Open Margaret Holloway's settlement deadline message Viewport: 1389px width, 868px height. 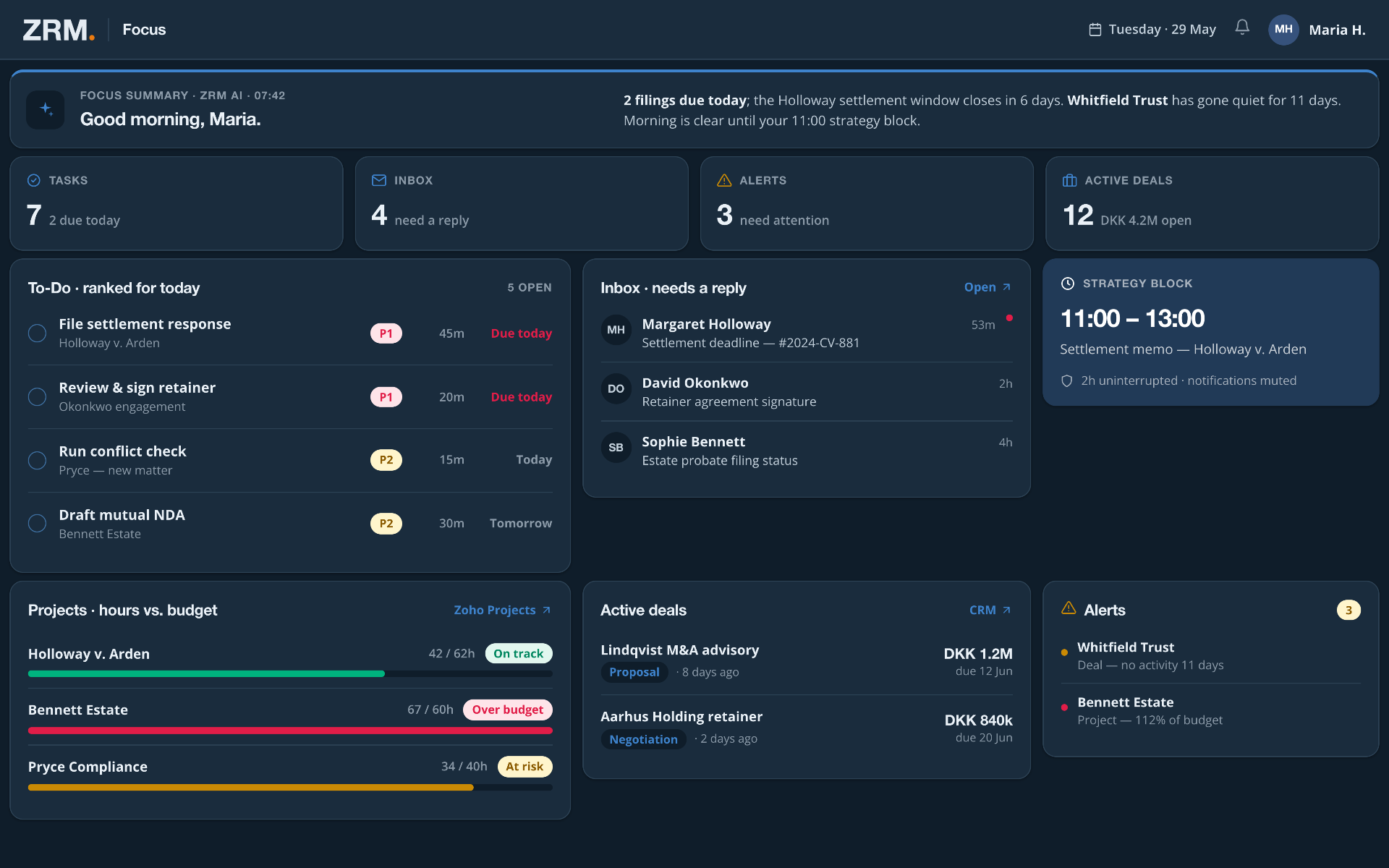click(807, 333)
